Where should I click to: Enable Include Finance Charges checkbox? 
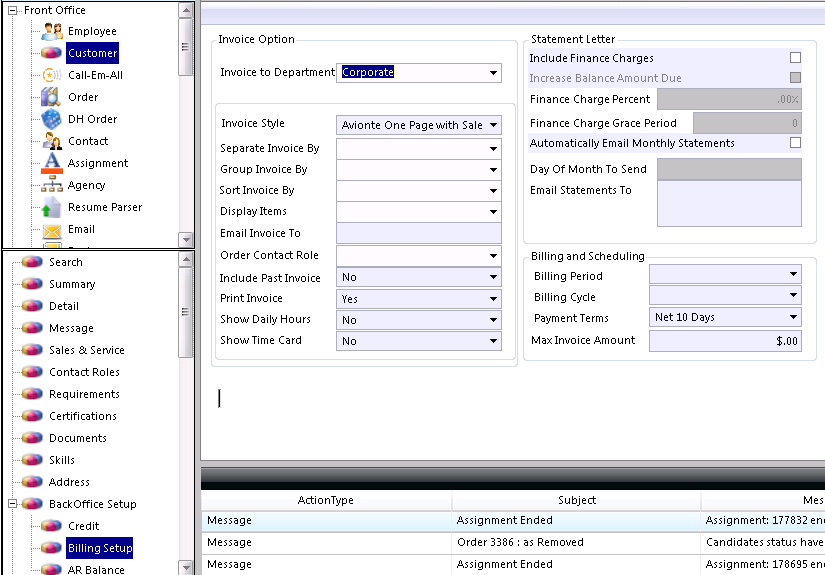coord(795,57)
